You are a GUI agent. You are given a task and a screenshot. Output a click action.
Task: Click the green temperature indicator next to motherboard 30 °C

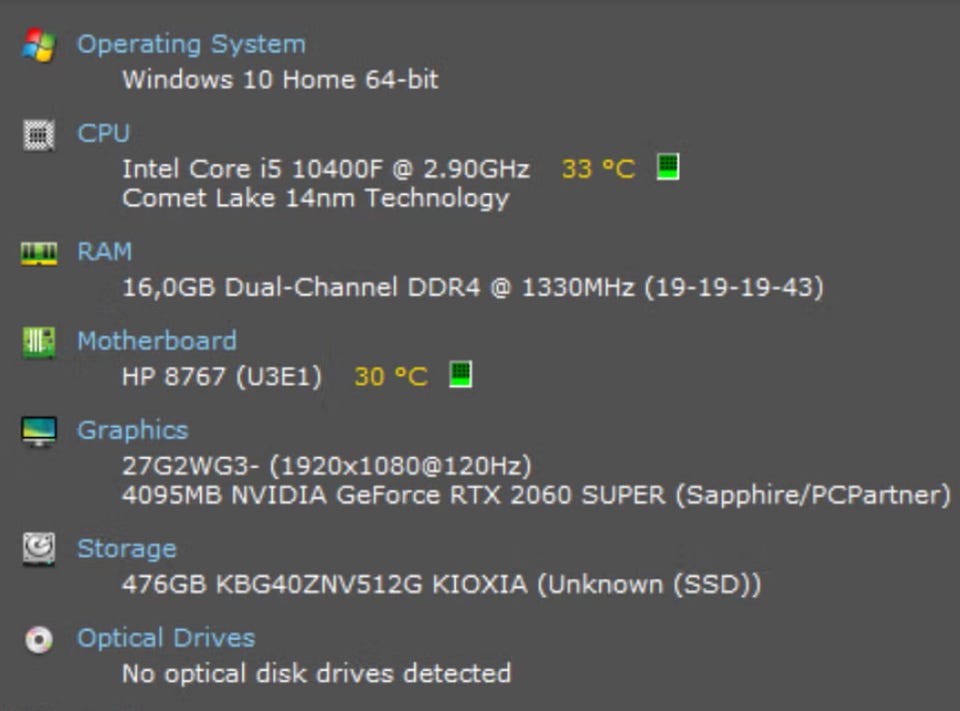(460, 375)
